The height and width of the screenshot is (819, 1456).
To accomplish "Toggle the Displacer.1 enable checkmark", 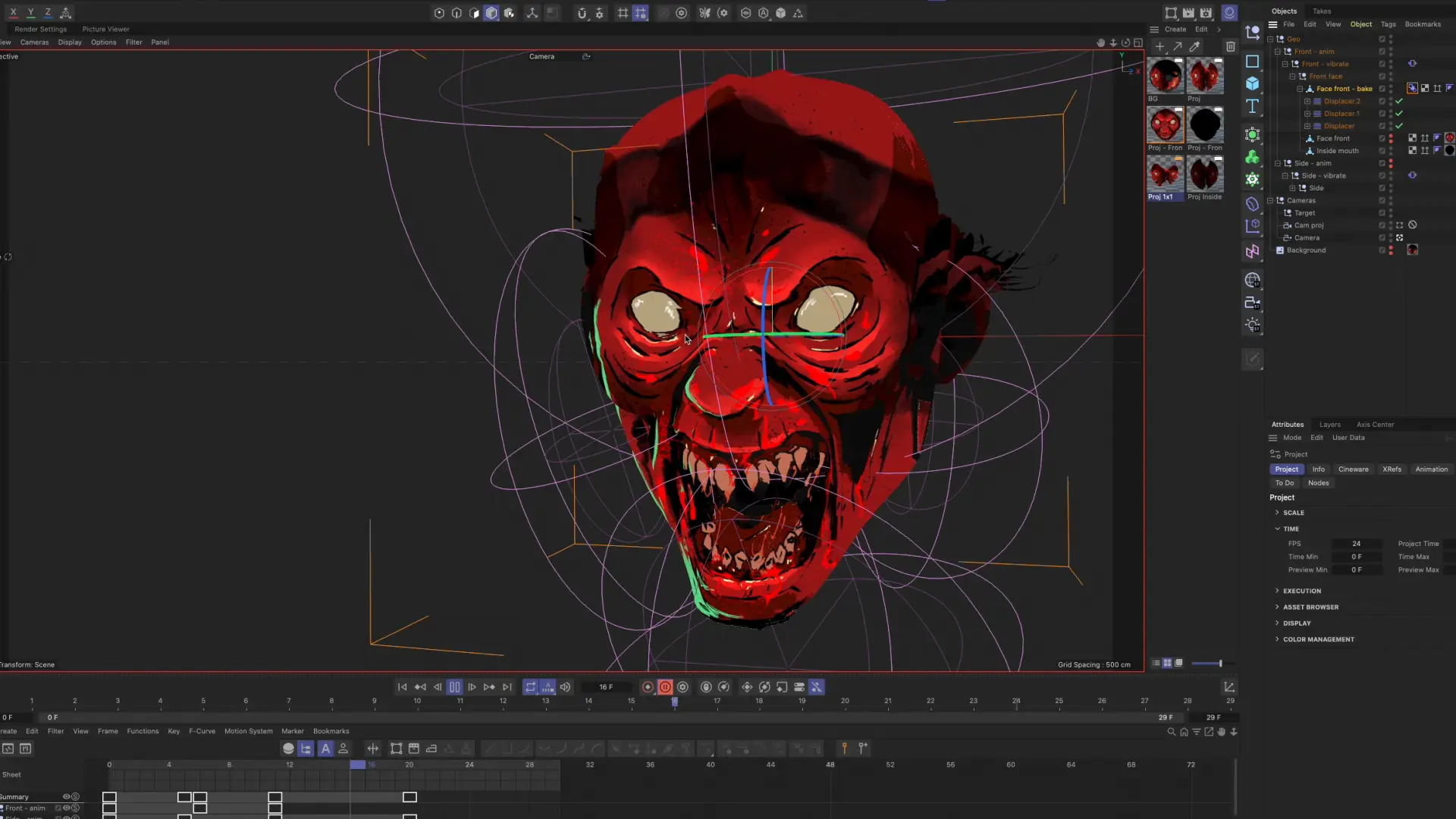I will point(1399,114).
